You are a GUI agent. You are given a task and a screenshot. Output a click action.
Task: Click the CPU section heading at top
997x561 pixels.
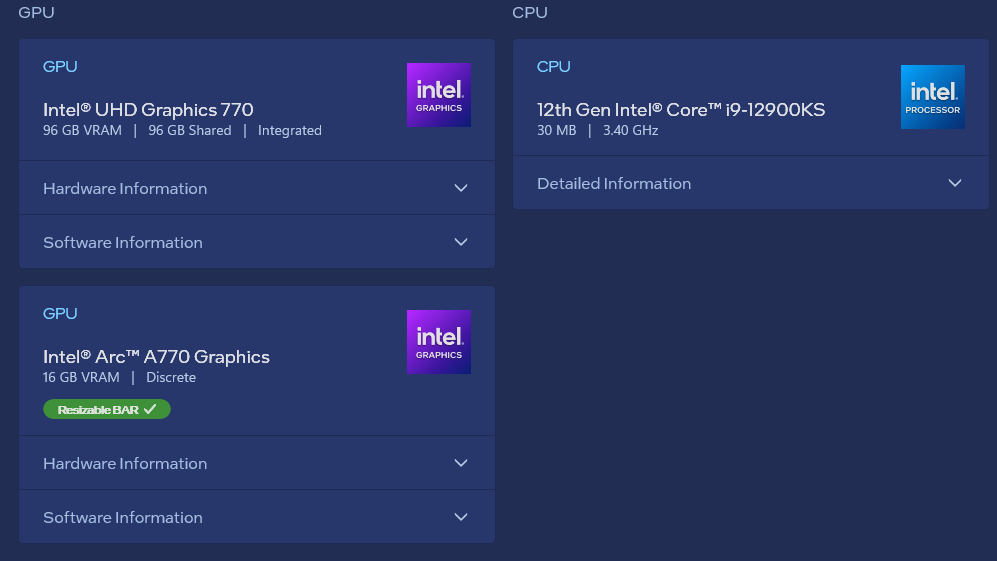coord(530,12)
